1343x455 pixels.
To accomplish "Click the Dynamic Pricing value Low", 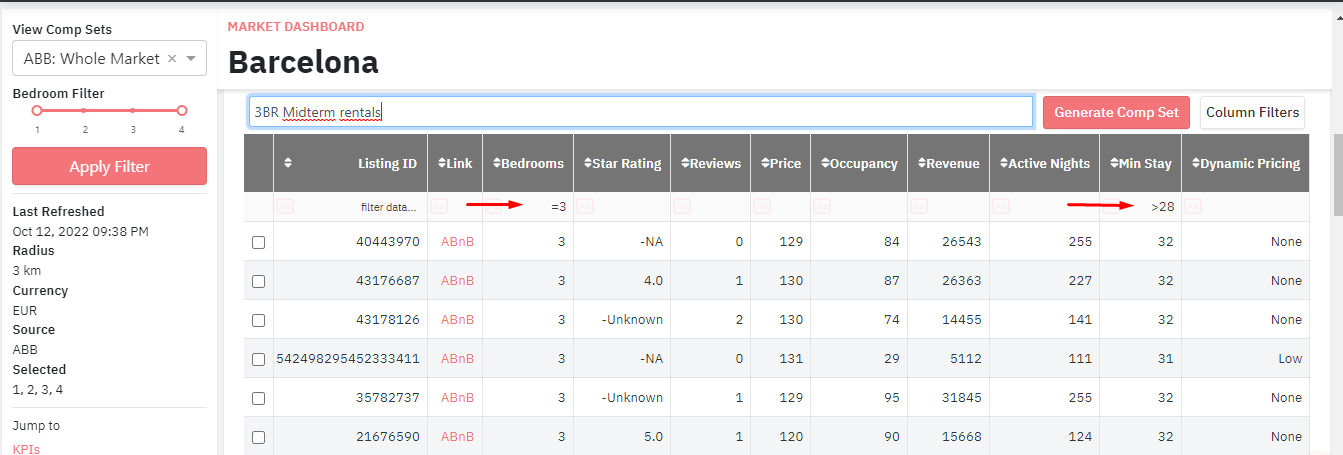I will 1290,359.
